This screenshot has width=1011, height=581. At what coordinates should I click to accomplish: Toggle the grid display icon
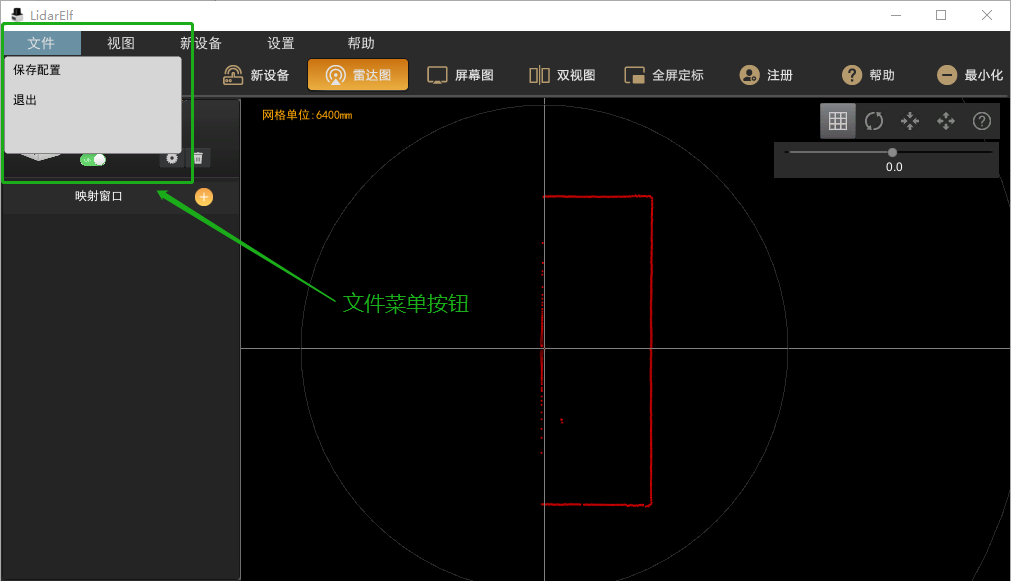[838, 121]
